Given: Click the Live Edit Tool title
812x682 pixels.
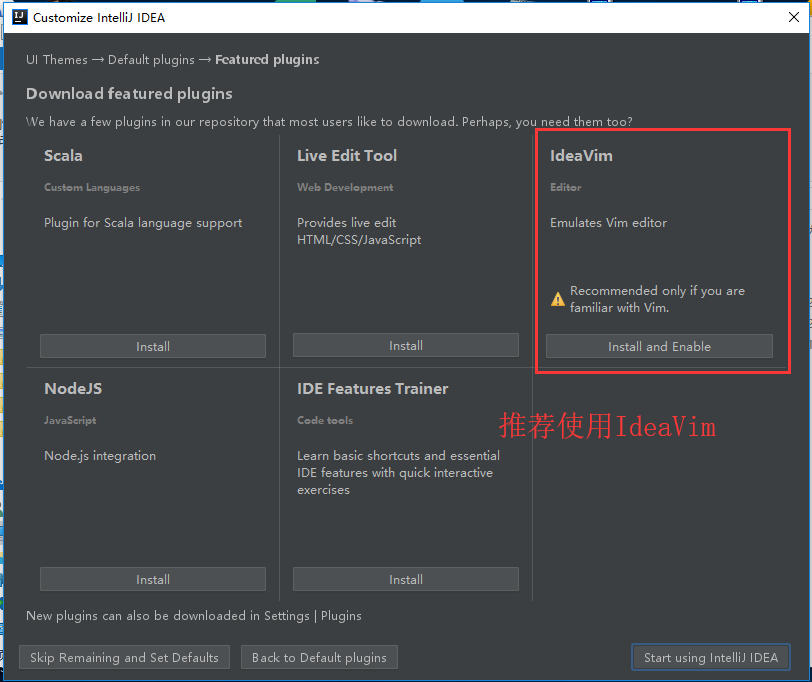Looking at the screenshot, I should (347, 155).
